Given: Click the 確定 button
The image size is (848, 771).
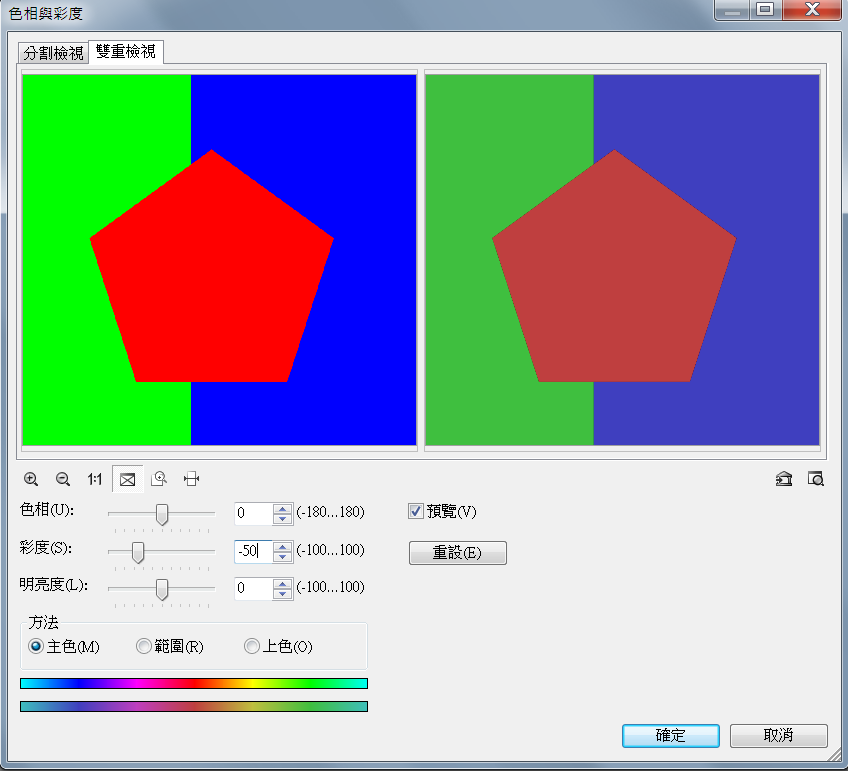Looking at the screenshot, I should 671,736.
